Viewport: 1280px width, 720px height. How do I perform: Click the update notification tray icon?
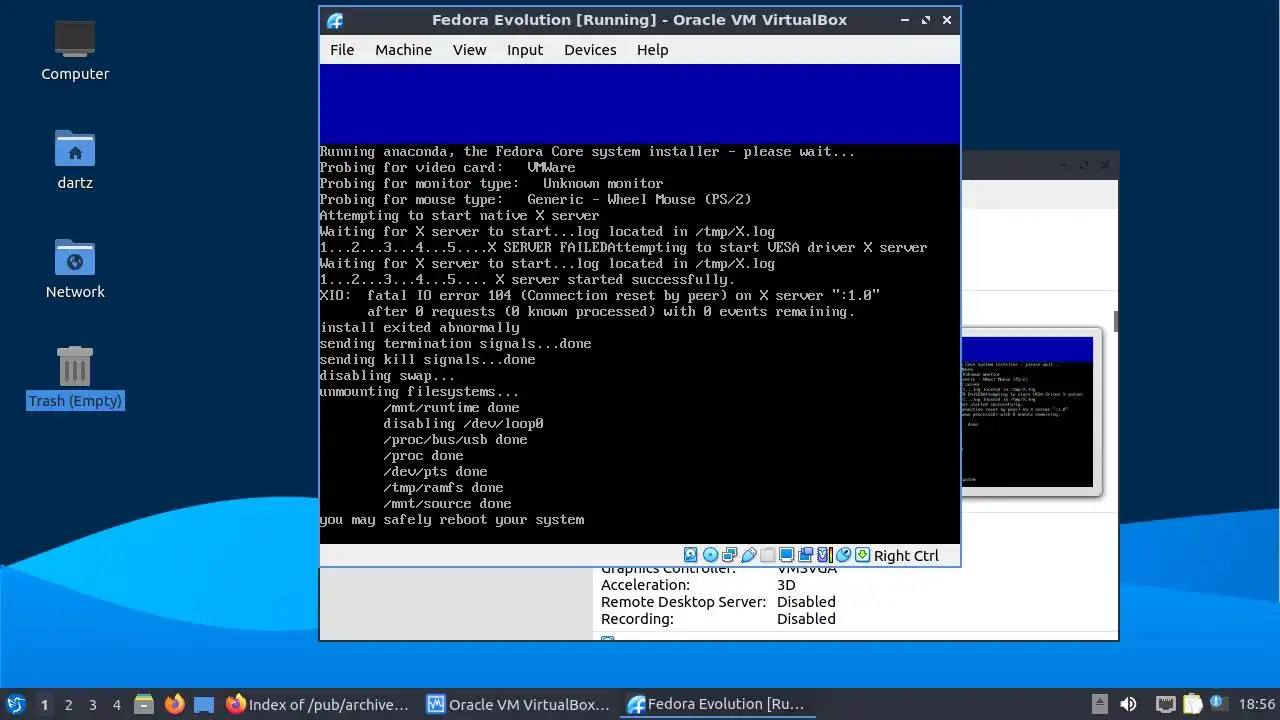pos(1218,704)
